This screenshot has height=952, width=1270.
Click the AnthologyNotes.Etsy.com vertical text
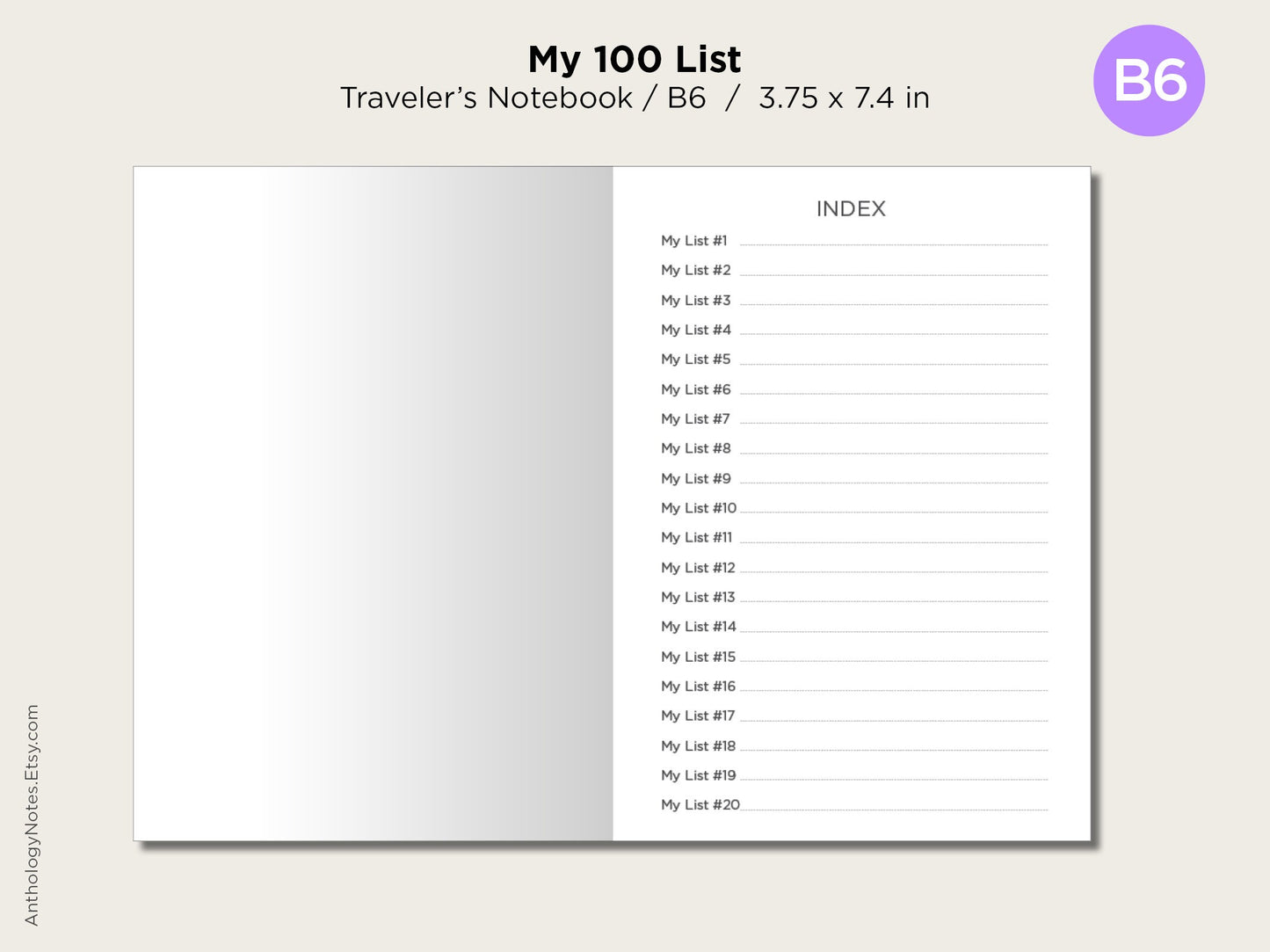point(33,815)
